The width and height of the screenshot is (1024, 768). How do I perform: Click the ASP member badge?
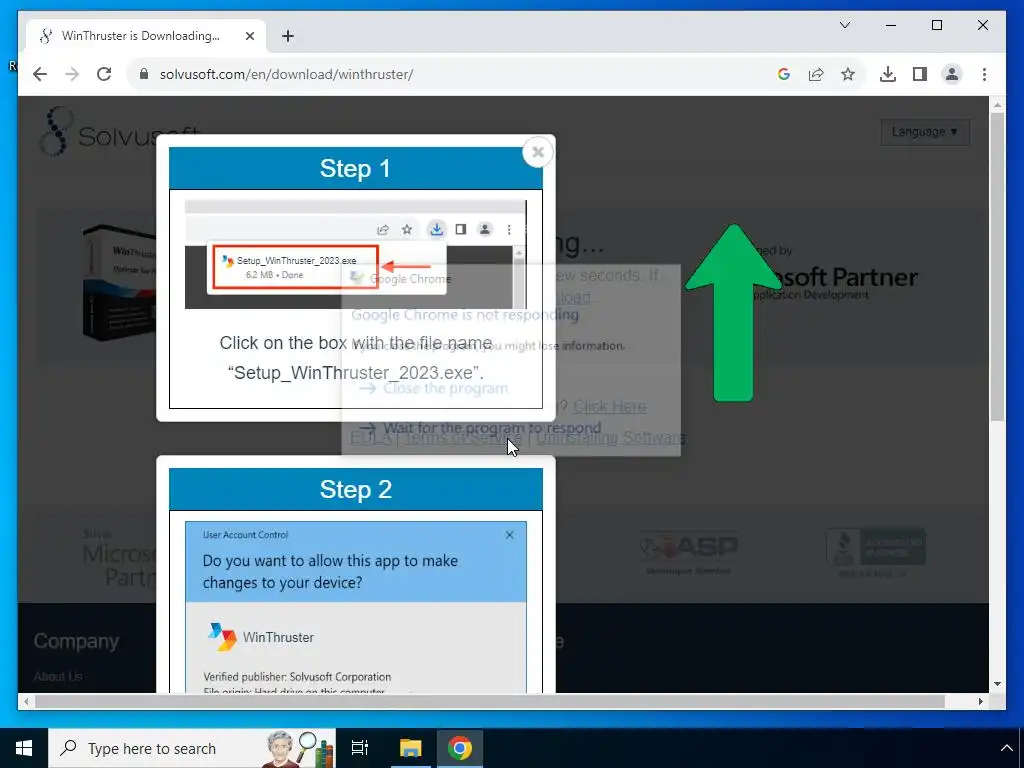[688, 552]
